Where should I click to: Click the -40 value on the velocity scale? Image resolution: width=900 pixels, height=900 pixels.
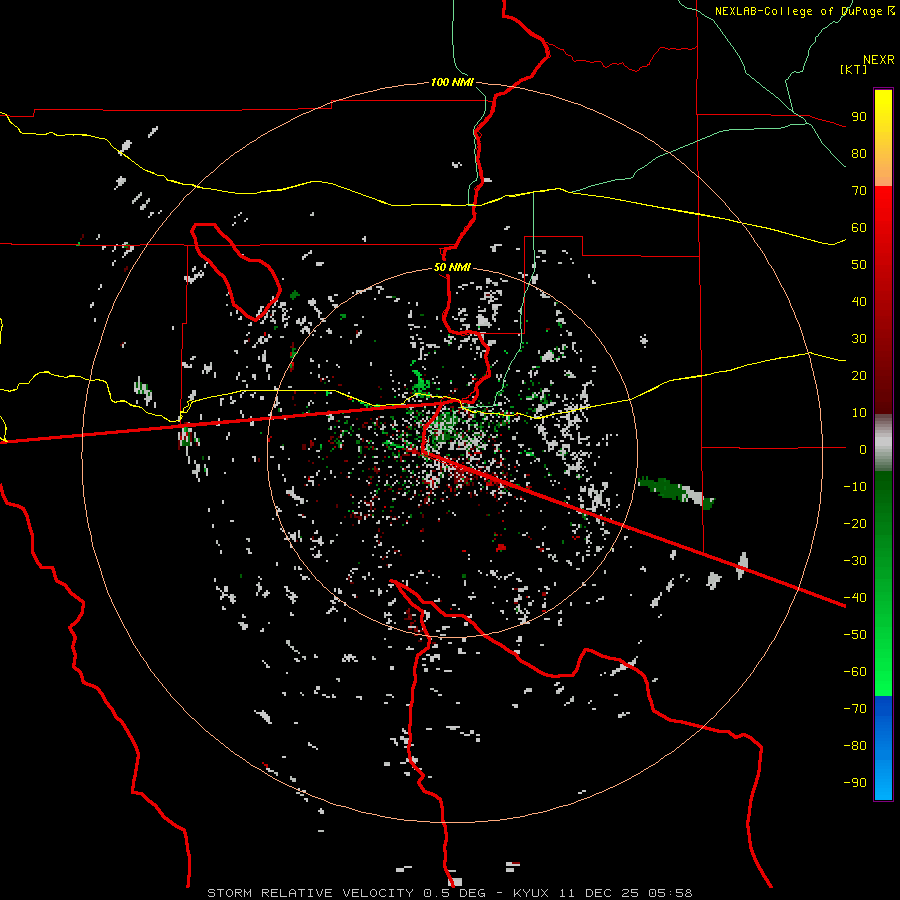[x=855, y=598]
